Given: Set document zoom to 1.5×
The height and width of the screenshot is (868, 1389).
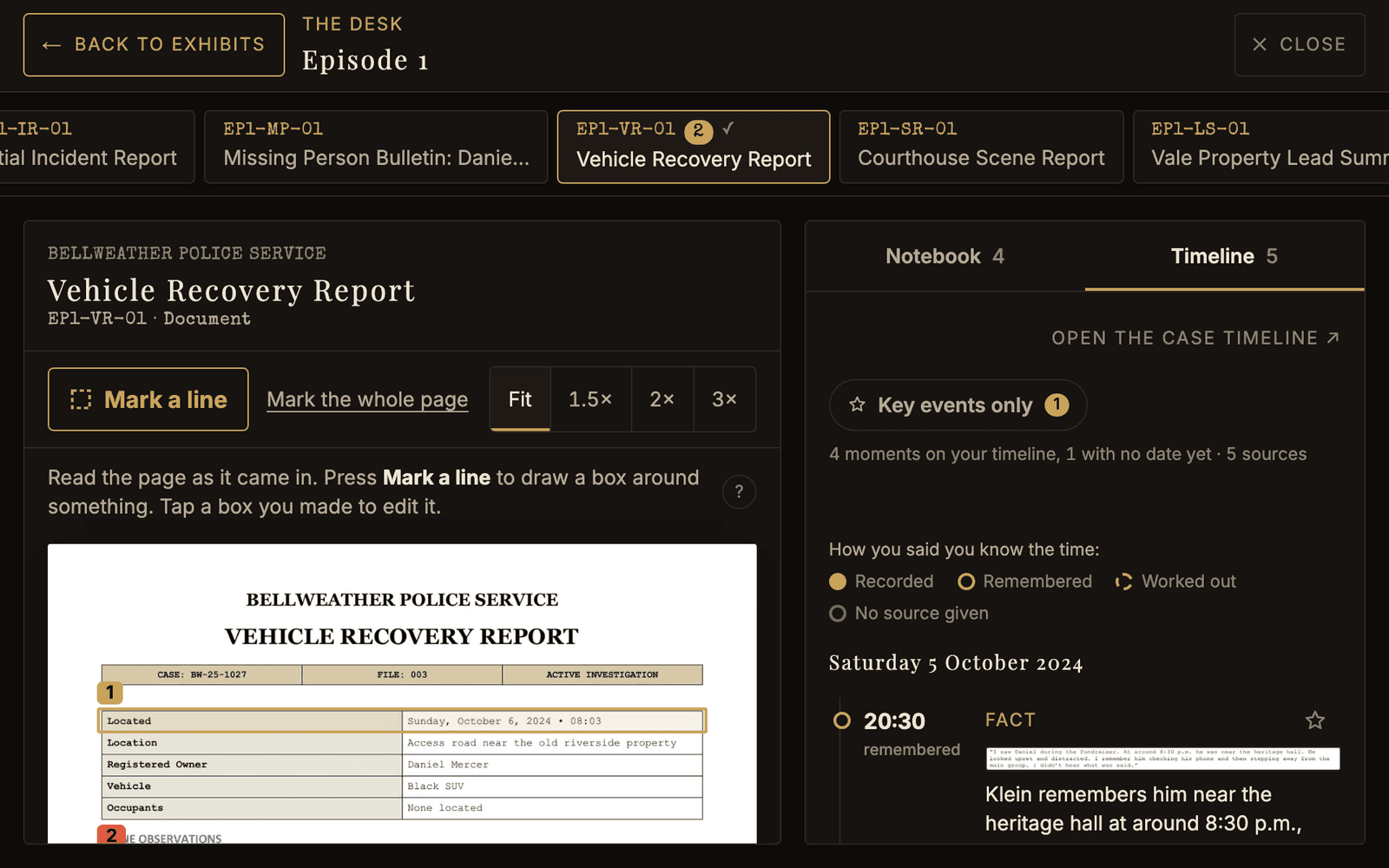Looking at the screenshot, I should point(590,399).
